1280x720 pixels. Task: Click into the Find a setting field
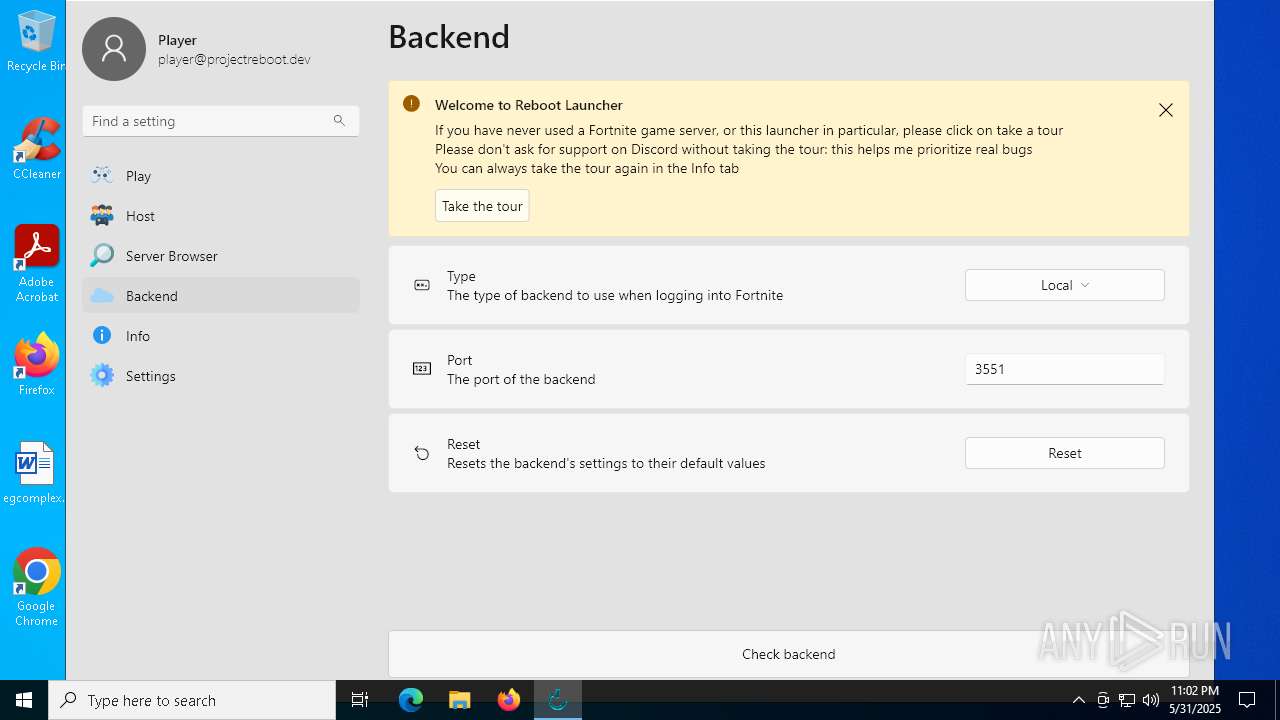point(221,121)
